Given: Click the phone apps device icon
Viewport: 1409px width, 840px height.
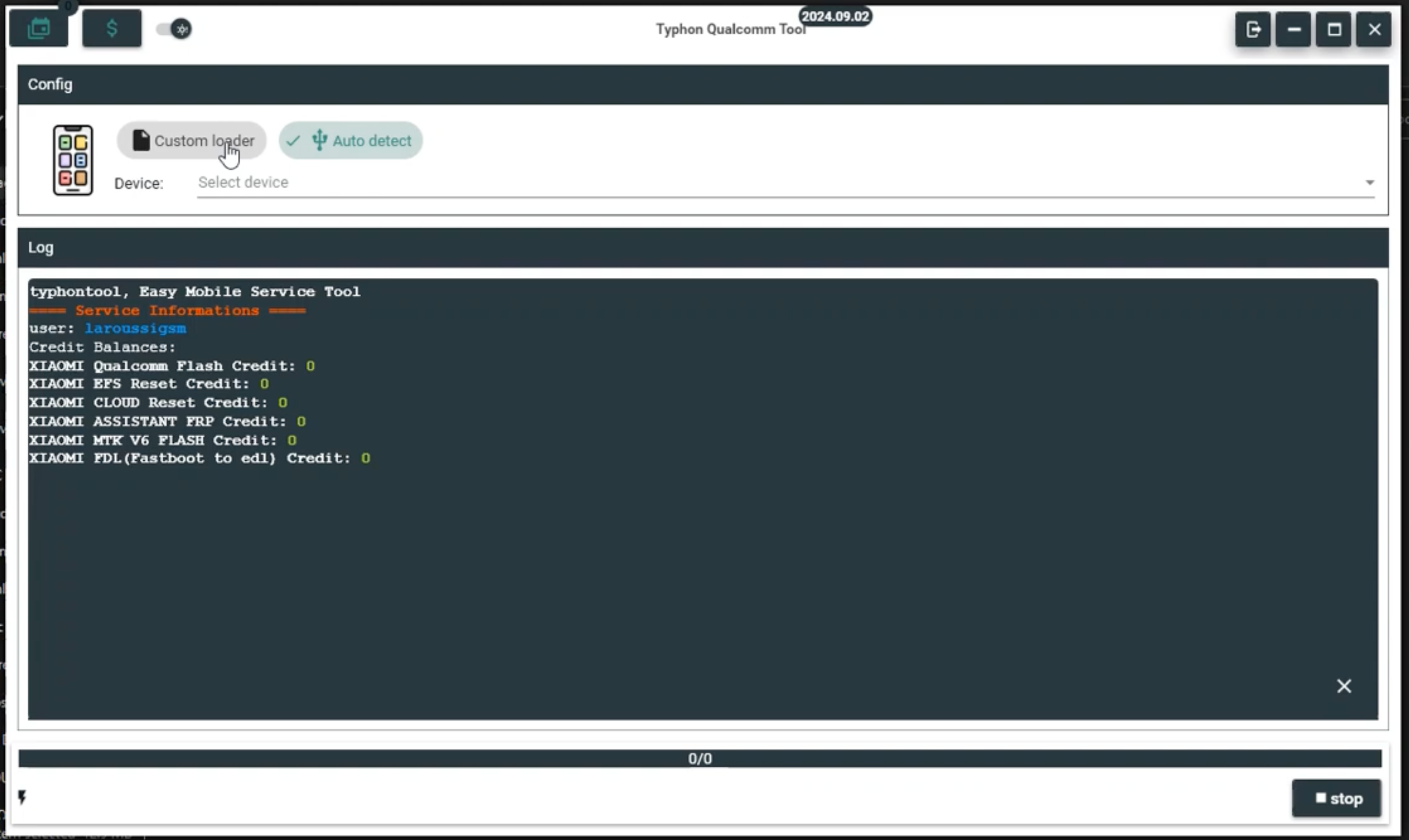Looking at the screenshot, I should [x=73, y=160].
